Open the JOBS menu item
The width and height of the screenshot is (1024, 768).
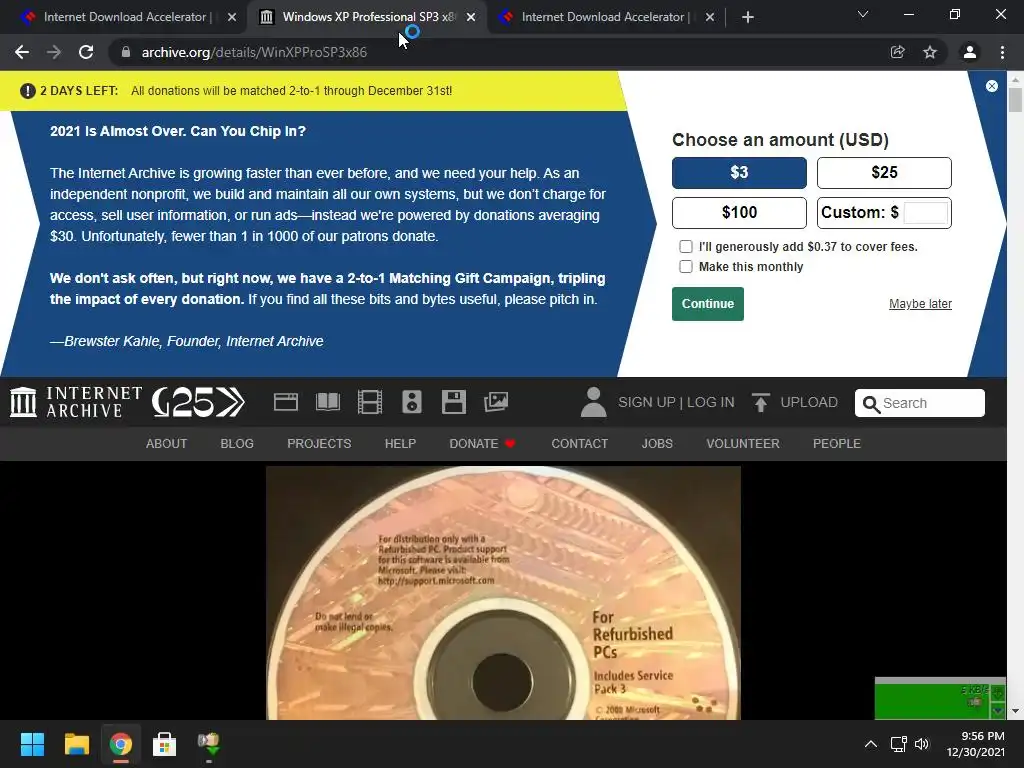pyautogui.click(x=657, y=443)
